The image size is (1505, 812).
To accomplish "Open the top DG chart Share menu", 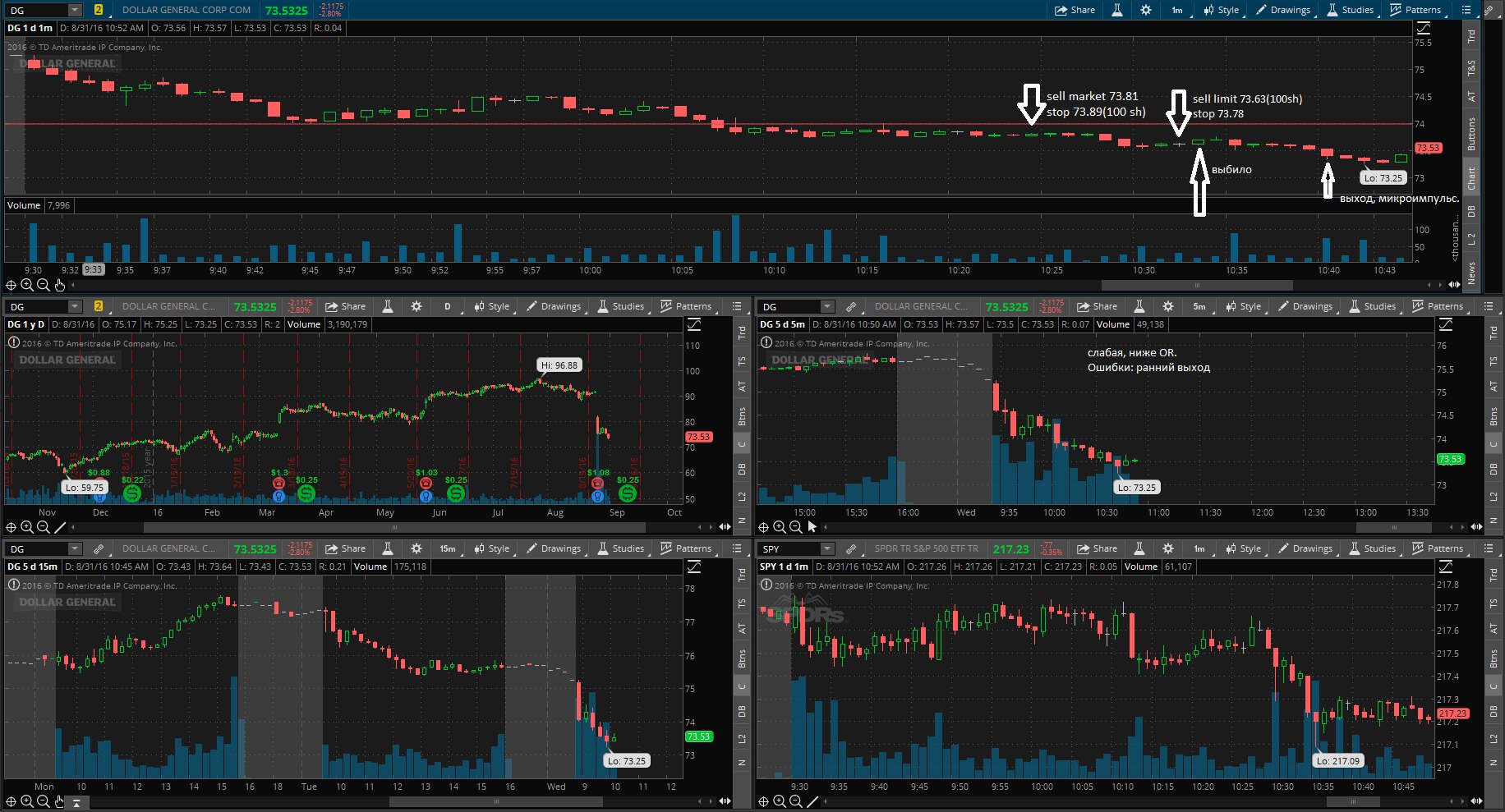I will (x=1075, y=10).
